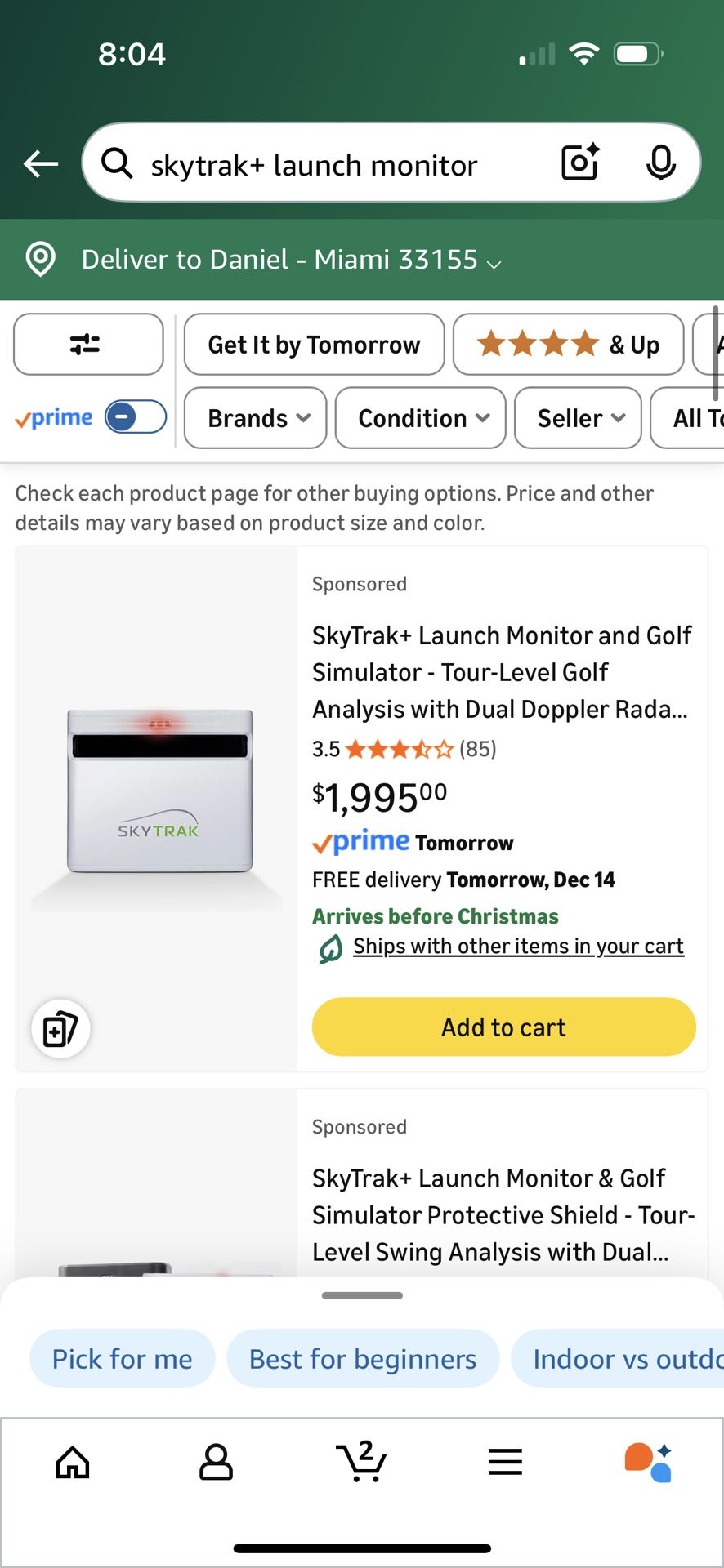Open the Rufus AI assistant icon
The image size is (724, 1568).
pyautogui.click(x=648, y=1462)
